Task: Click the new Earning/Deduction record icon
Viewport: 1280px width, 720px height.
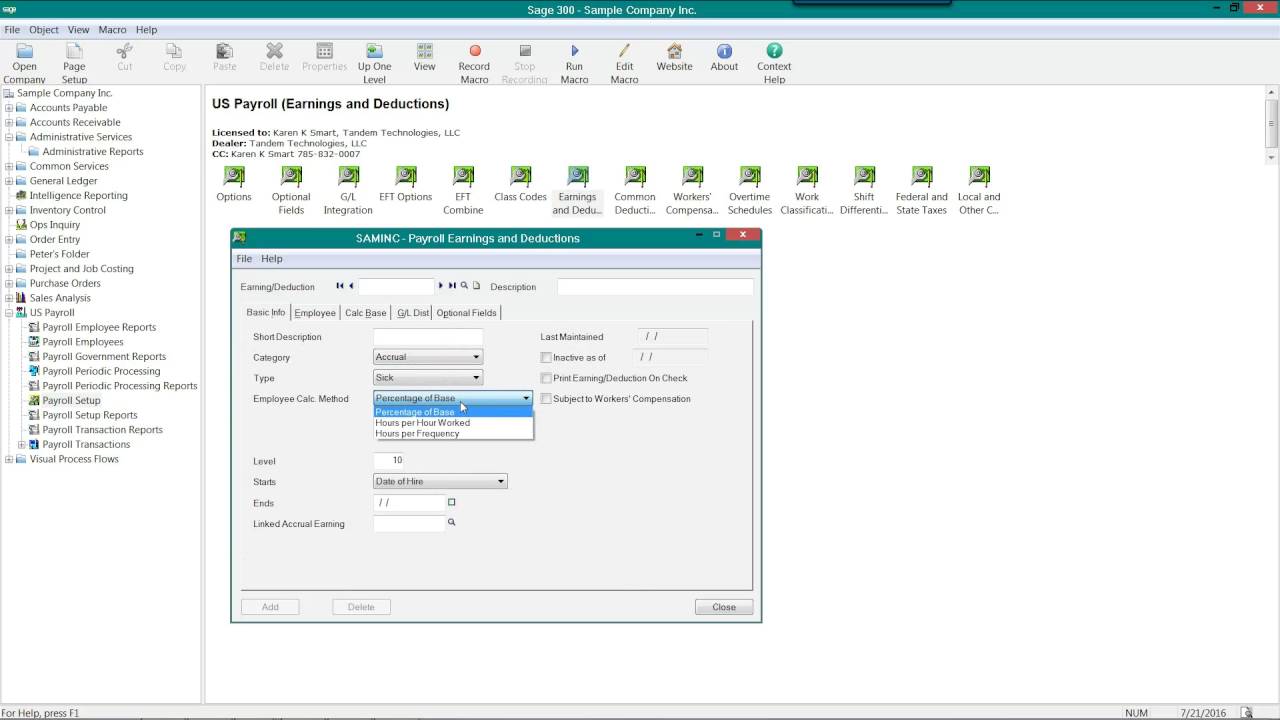Action: pyautogui.click(x=476, y=286)
